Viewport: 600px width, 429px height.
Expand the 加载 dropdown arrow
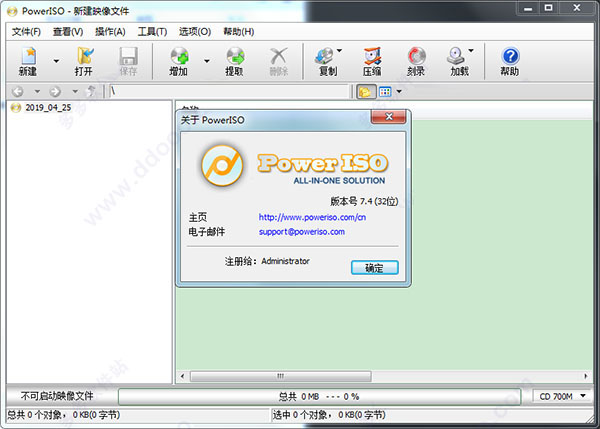click(471, 51)
